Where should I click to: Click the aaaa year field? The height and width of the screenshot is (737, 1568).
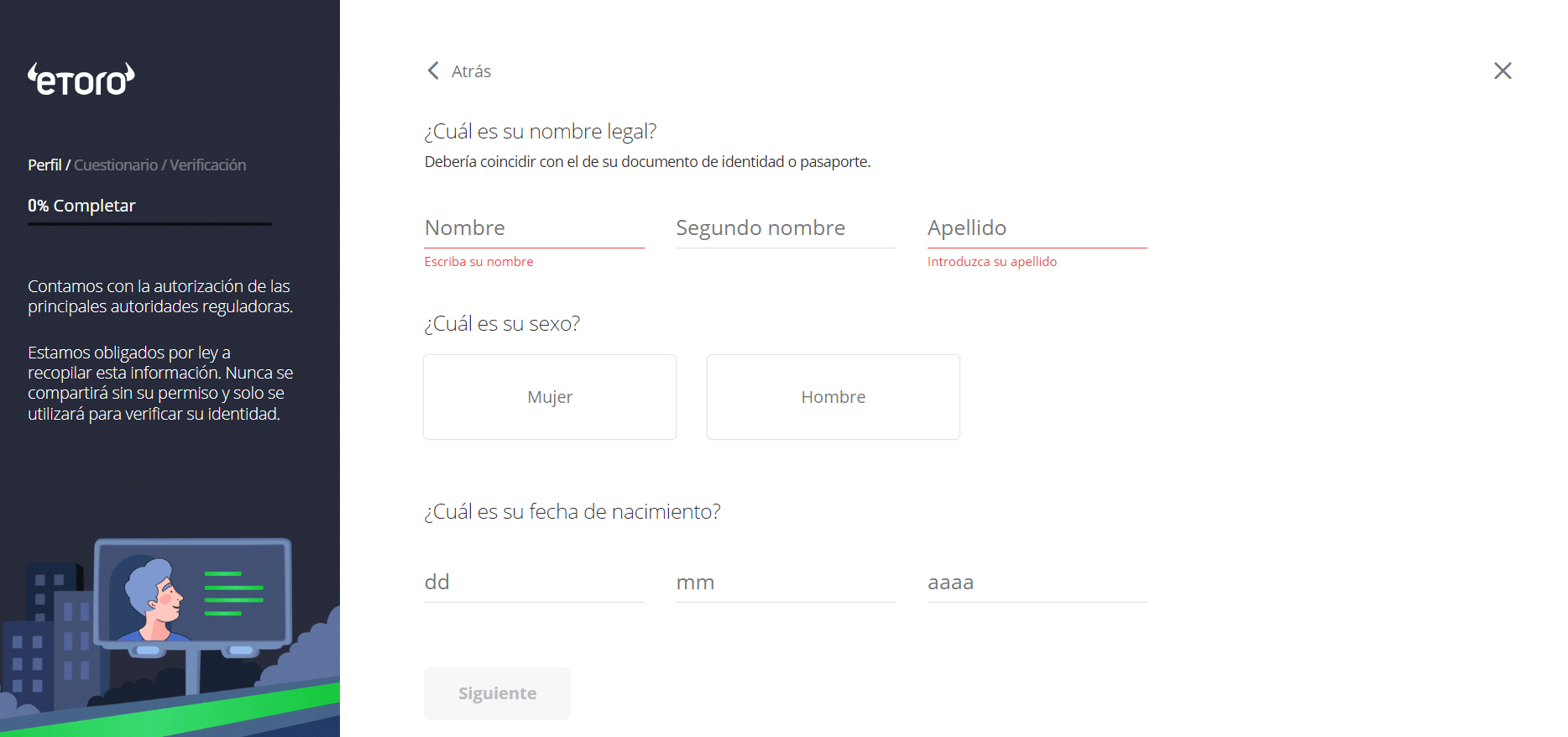point(1037,583)
